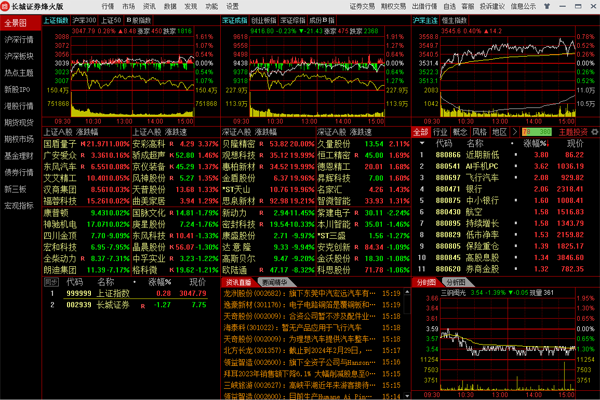Show more category tabs with > arrow
Viewport: 600px width, 400px height.
point(515,132)
